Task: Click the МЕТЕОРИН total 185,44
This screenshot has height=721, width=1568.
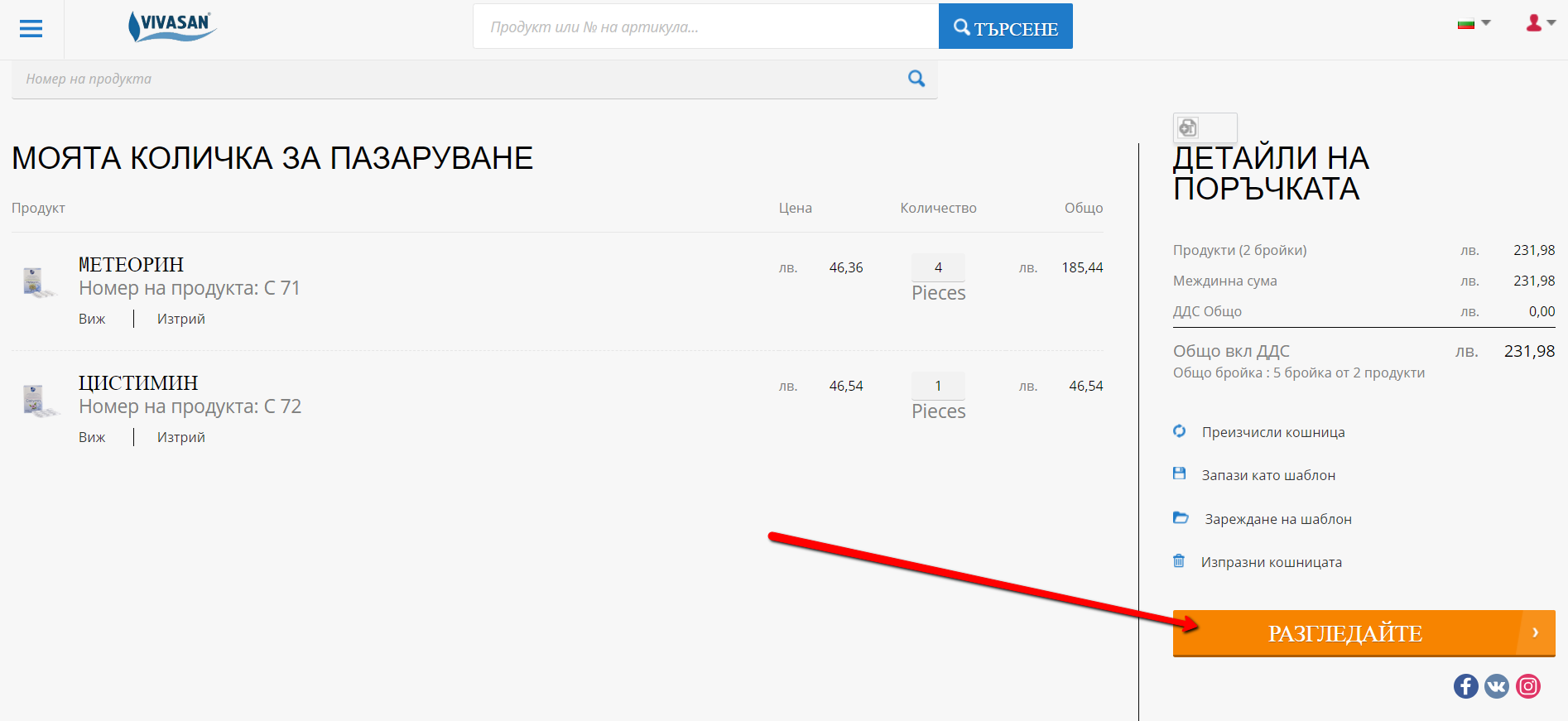Action: (1083, 267)
